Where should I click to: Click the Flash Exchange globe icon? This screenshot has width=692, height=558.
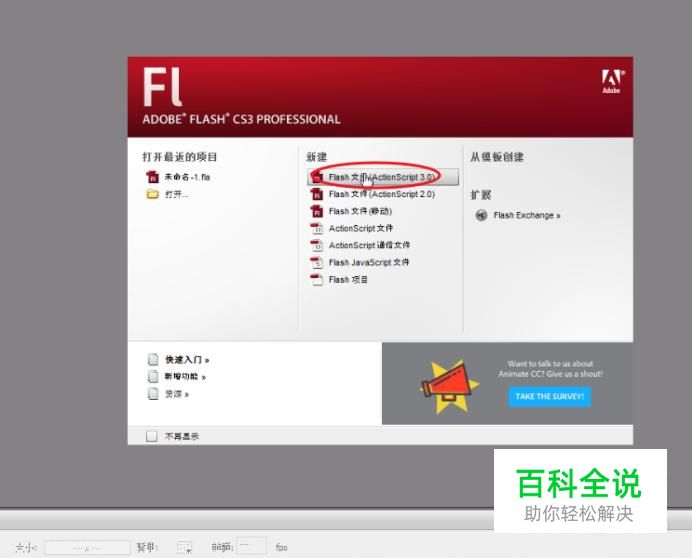point(481,215)
